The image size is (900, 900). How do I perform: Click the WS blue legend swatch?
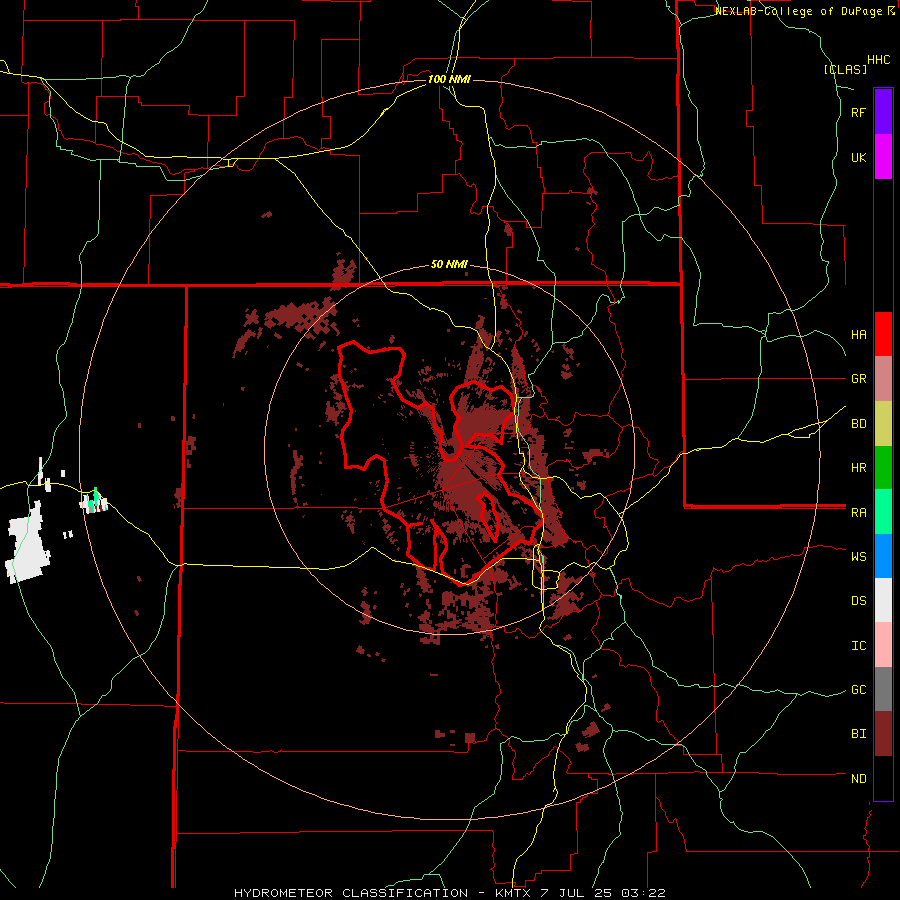tap(883, 556)
